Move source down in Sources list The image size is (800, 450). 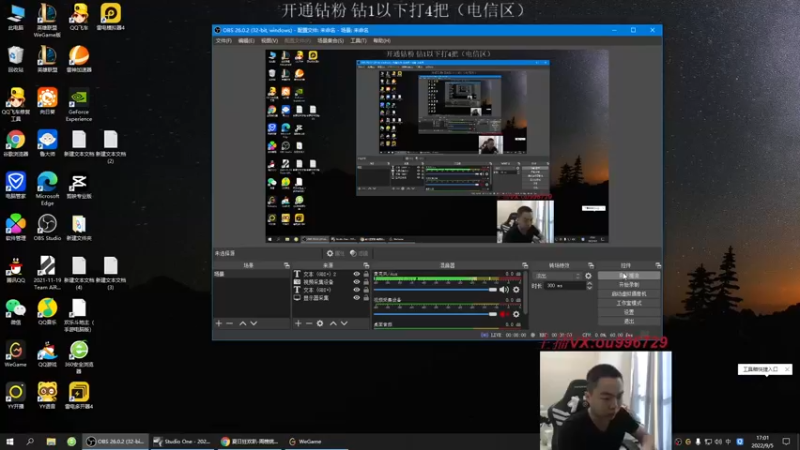click(x=344, y=323)
